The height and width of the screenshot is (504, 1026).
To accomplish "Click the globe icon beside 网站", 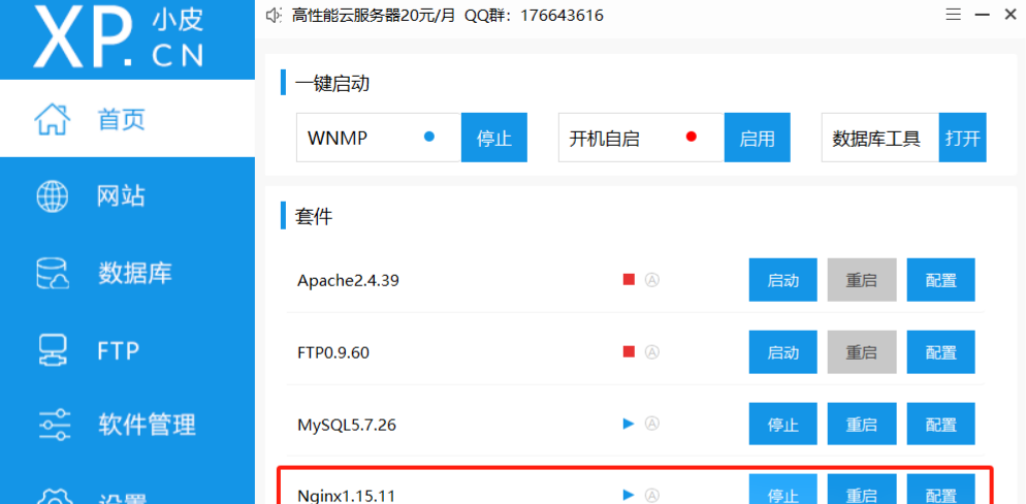I will coord(52,196).
